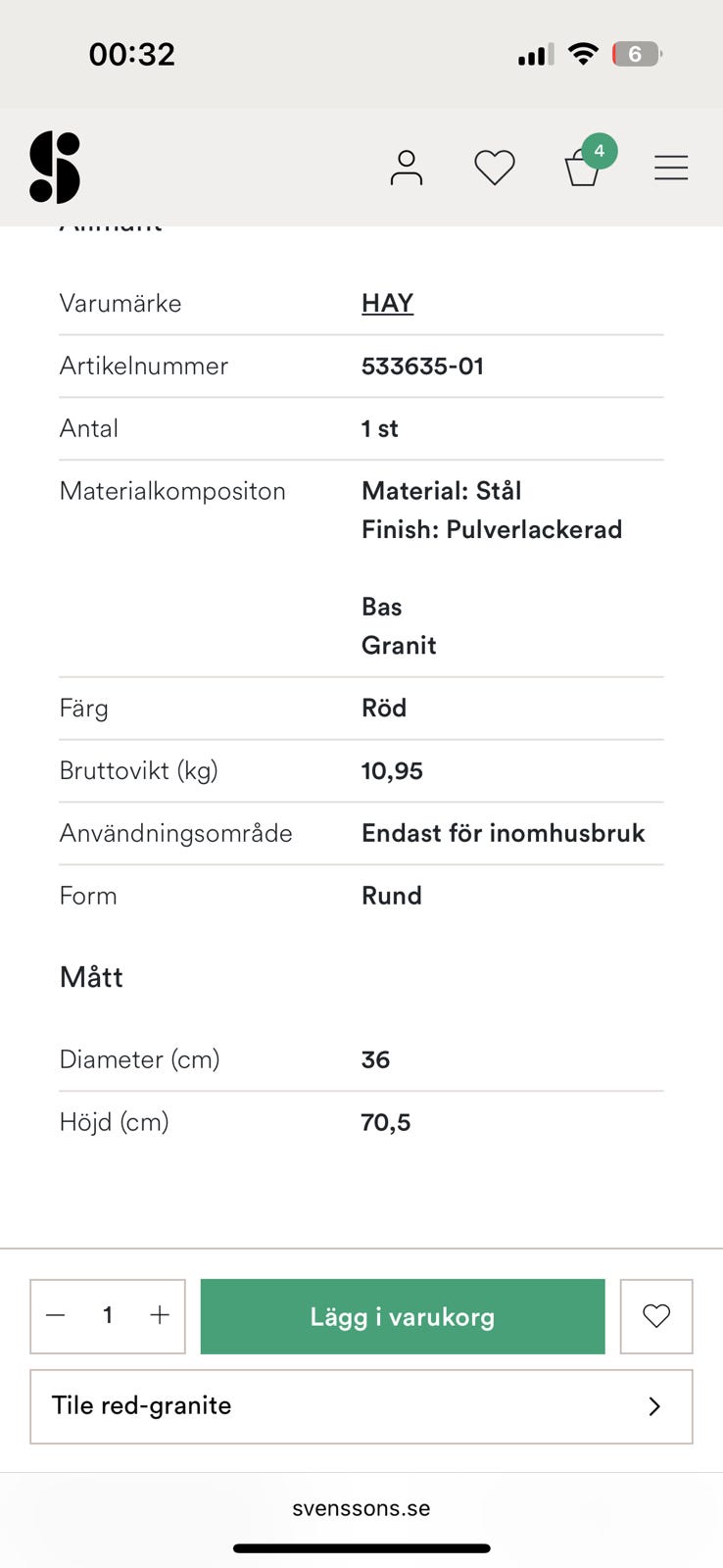Click the article number 533635-01

422,366
